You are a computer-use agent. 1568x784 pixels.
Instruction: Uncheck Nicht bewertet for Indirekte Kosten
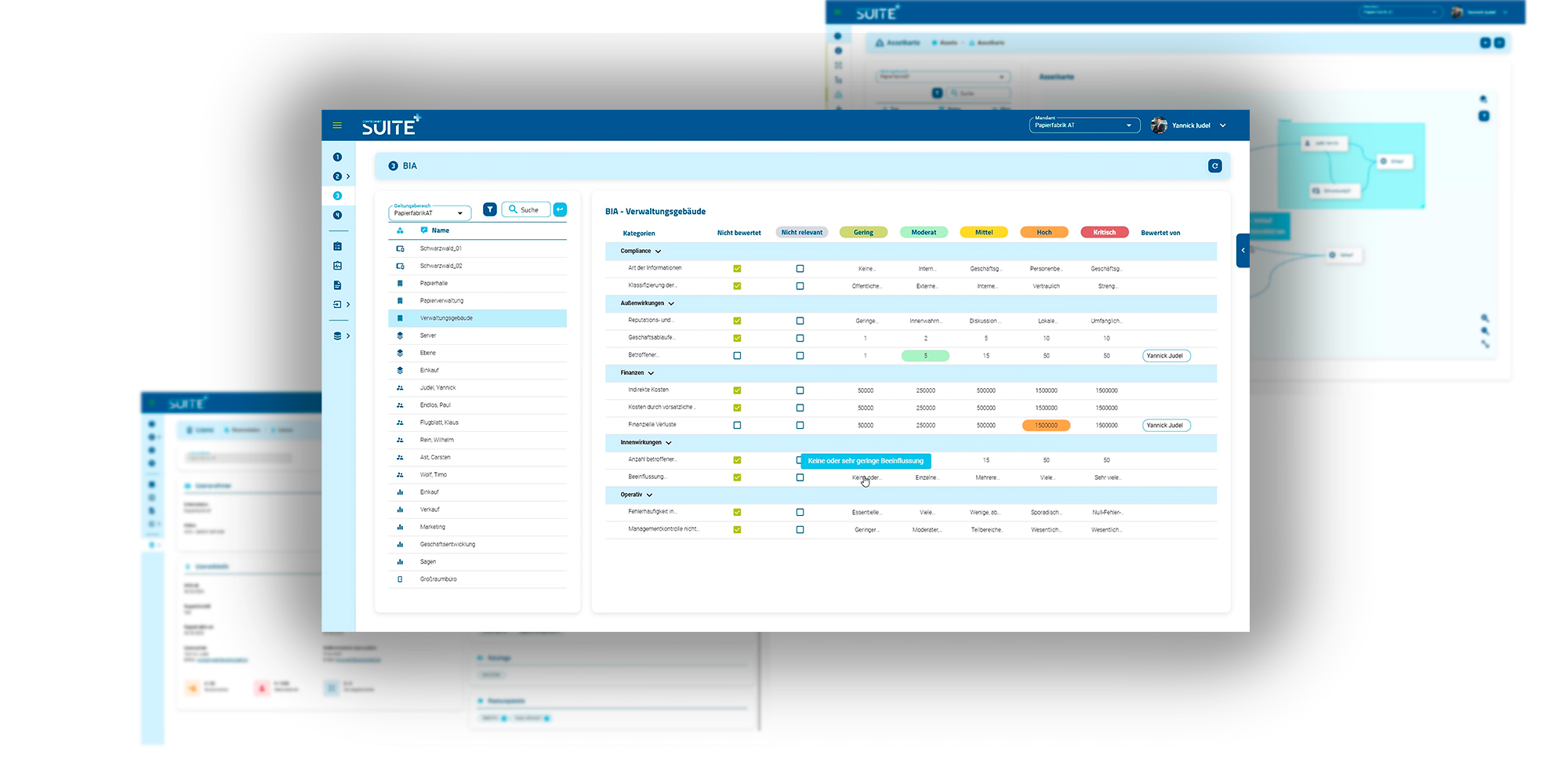736,390
